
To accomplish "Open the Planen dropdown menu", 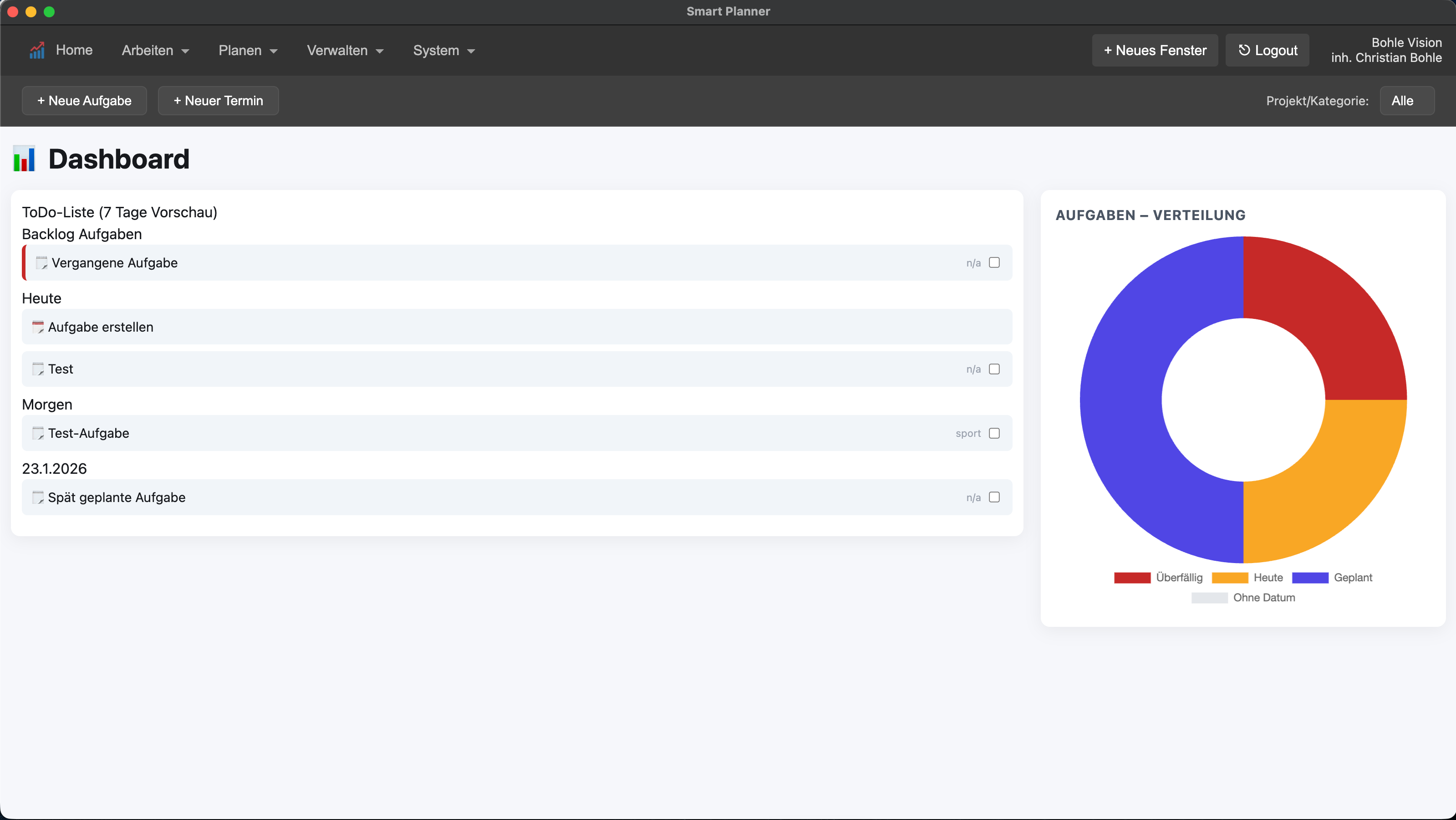I will click(248, 50).
